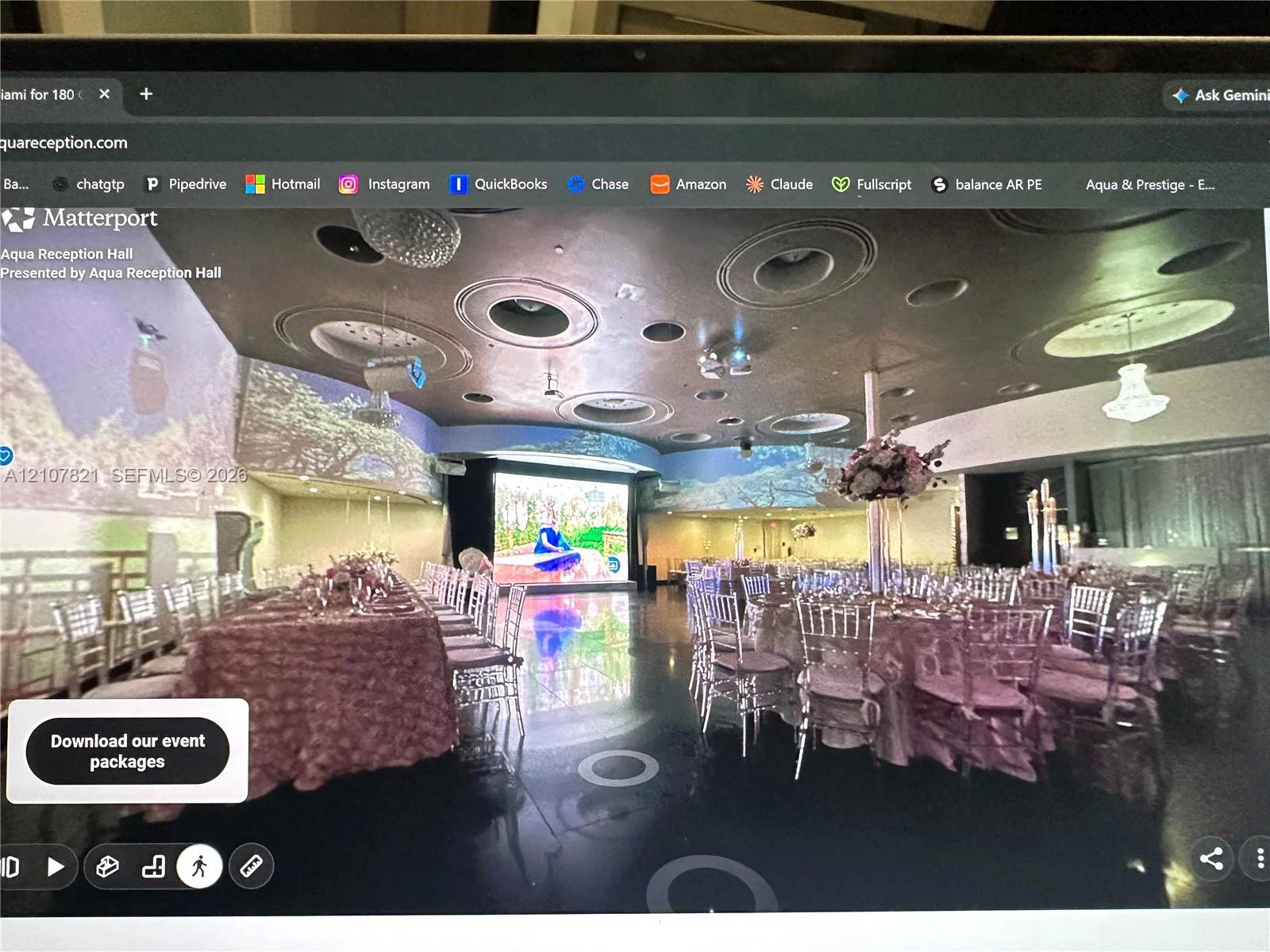Open the Hotmail bookmark

283,184
